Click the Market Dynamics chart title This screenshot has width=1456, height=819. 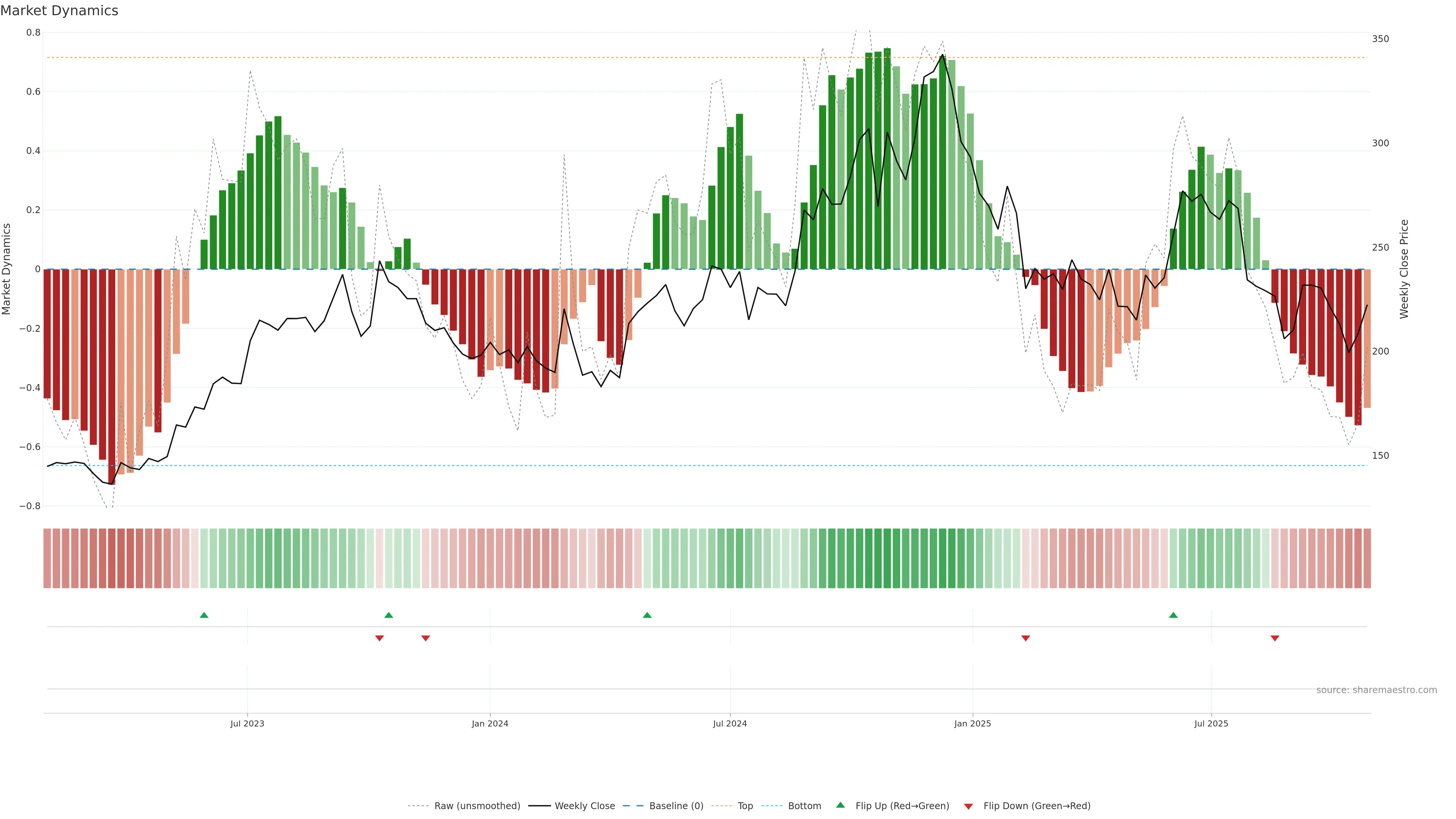click(60, 11)
